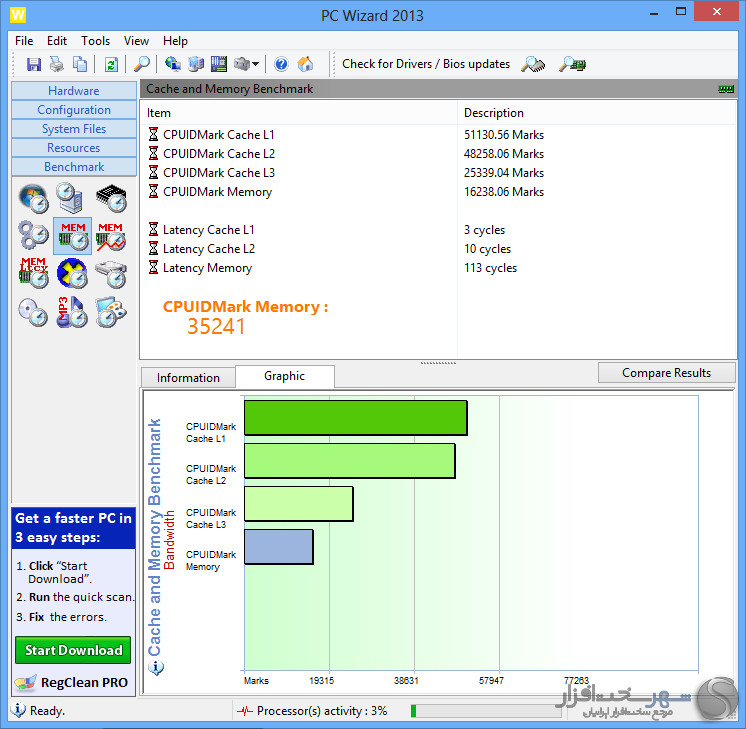Open the CD/DVD drive benchmark icon

(x=33, y=312)
